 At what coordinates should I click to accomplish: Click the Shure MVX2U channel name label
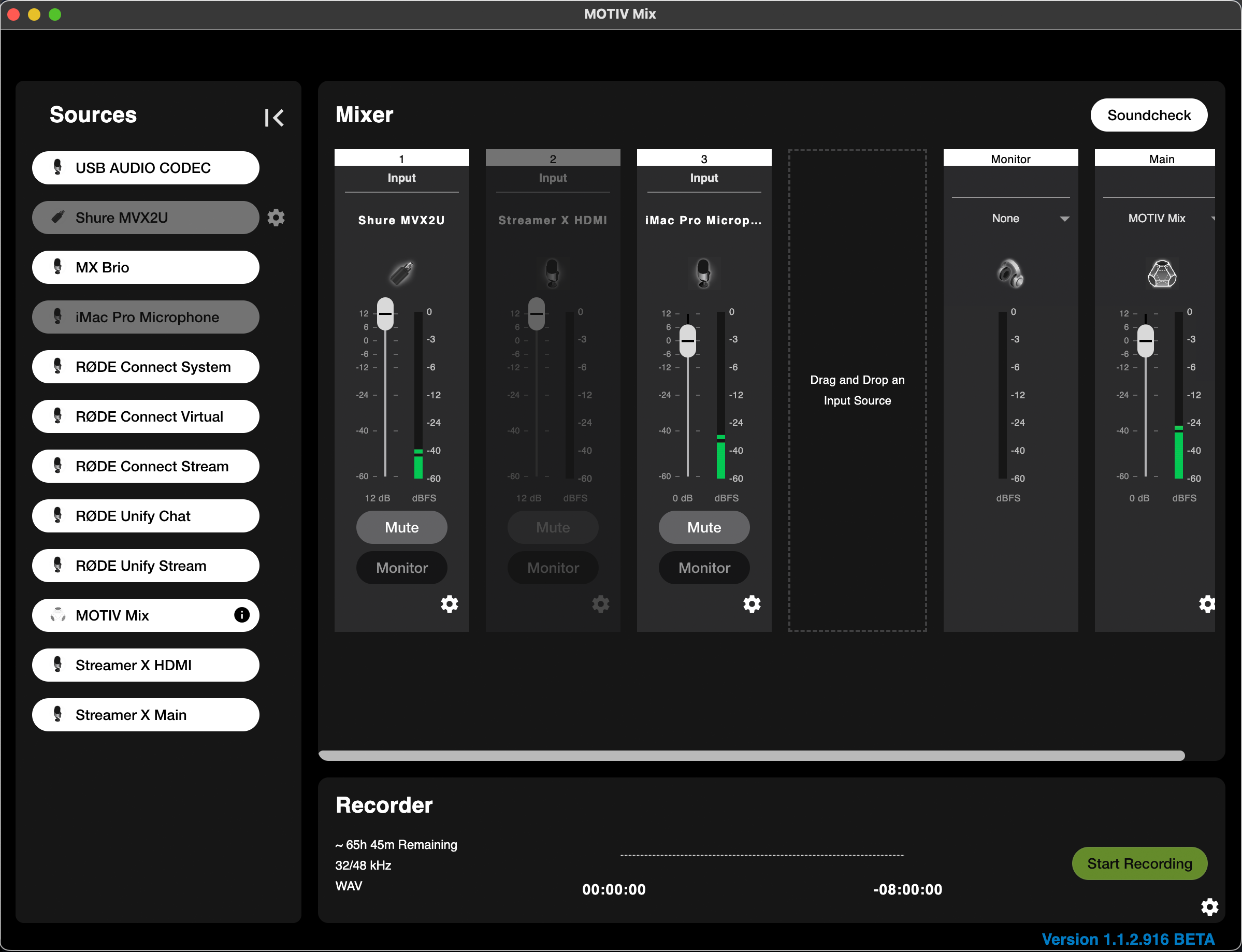[401, 220]
